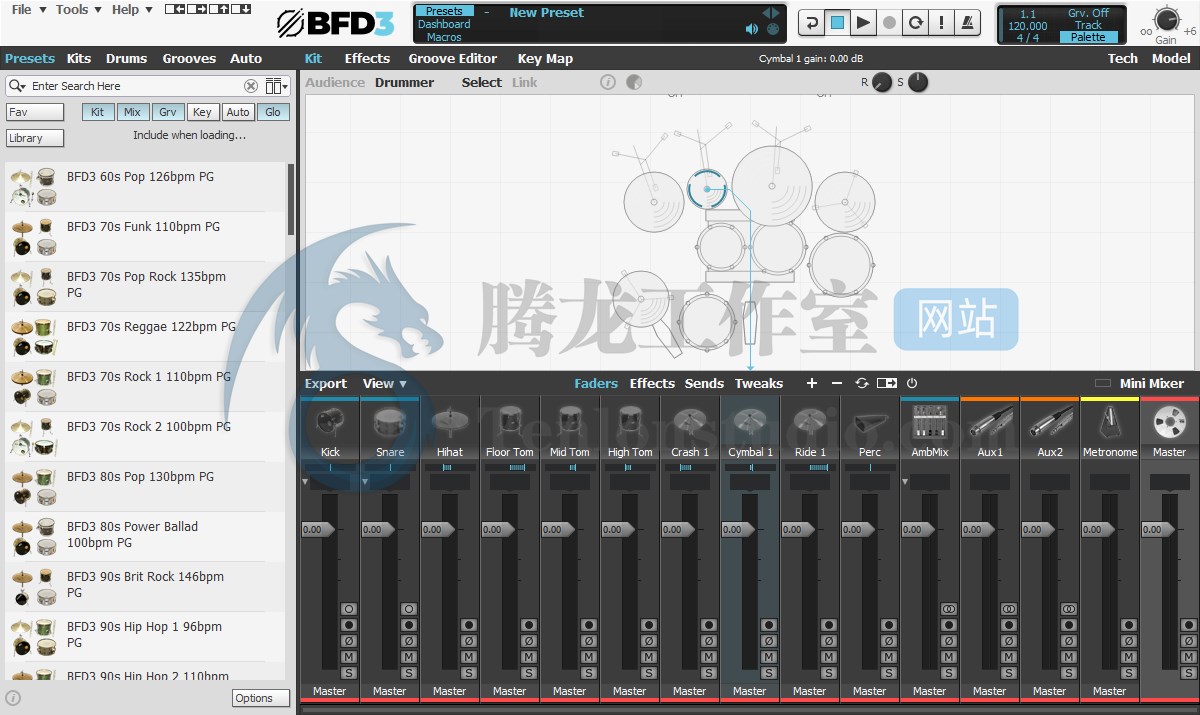Viewport: 1200px width, 715px height.
Task: Select the Kick channel drum icon
Action: tap(330, 423)
